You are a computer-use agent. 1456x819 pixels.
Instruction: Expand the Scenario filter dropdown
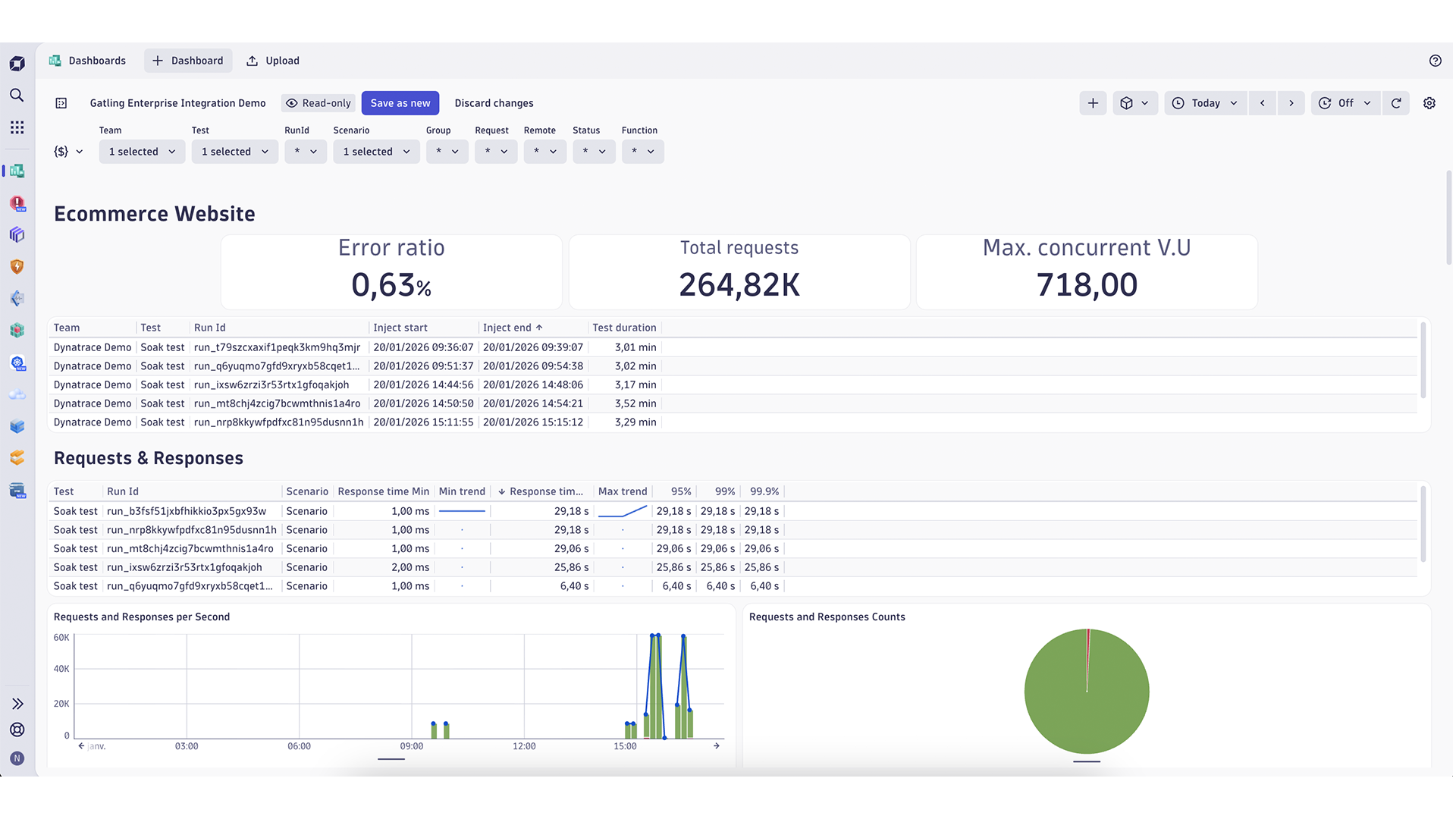pos(376,152)
